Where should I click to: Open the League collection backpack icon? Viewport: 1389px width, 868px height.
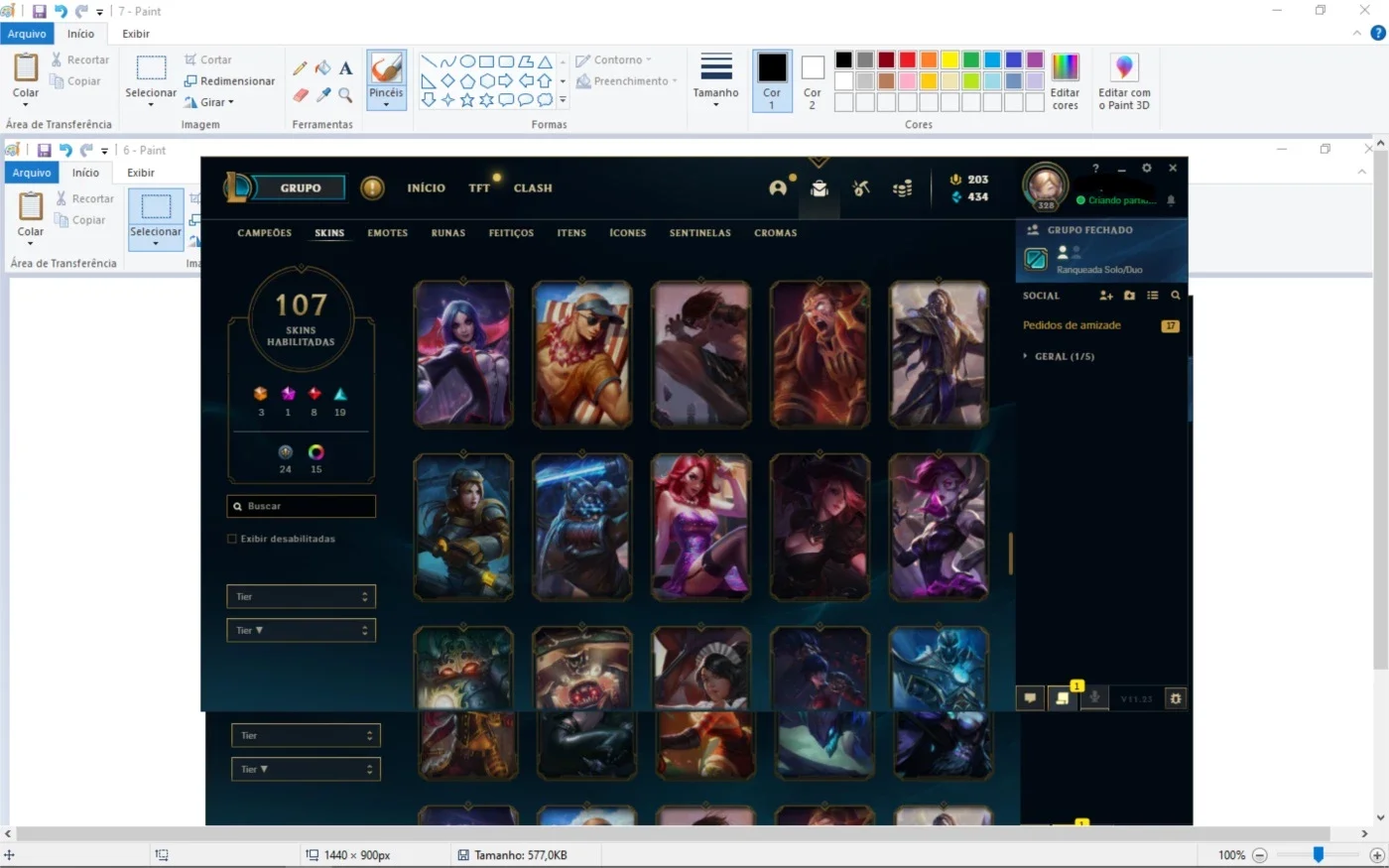820,187
